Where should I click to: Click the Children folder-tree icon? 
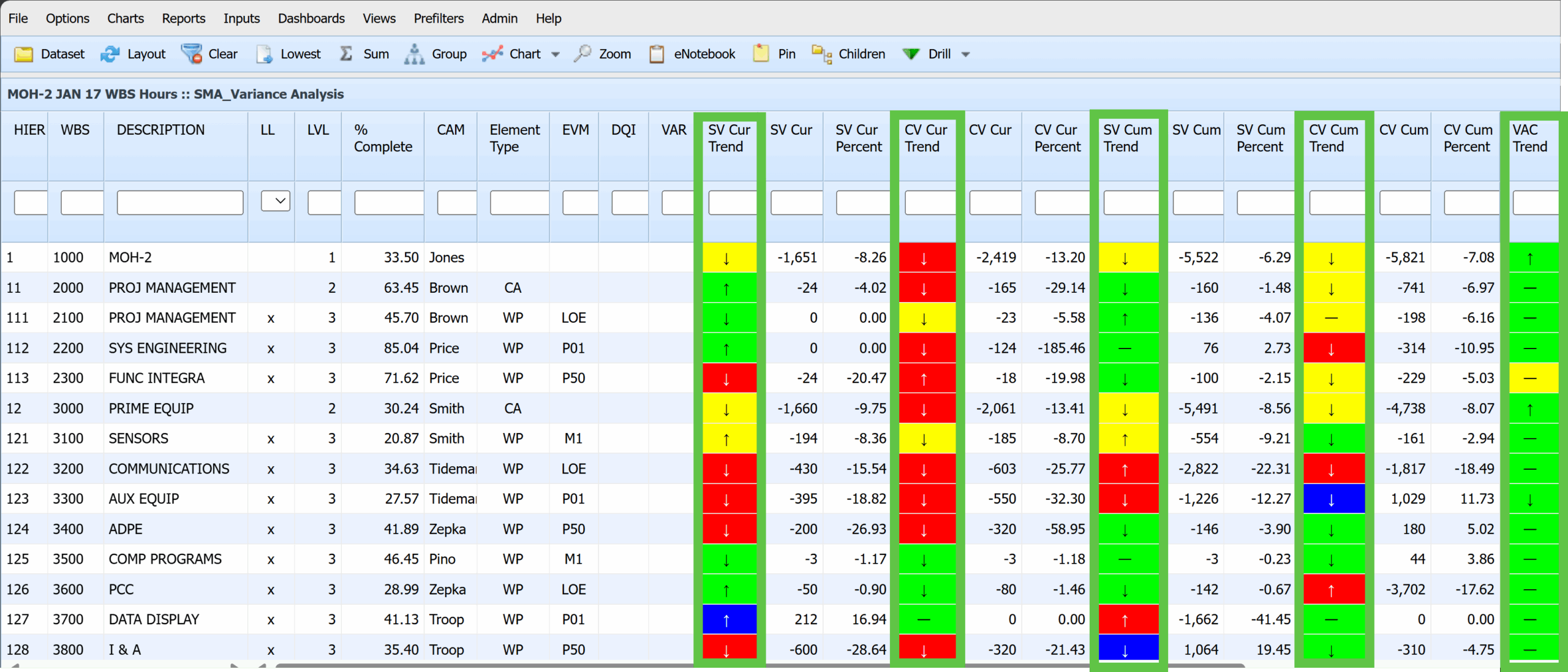tap(821, 54)
